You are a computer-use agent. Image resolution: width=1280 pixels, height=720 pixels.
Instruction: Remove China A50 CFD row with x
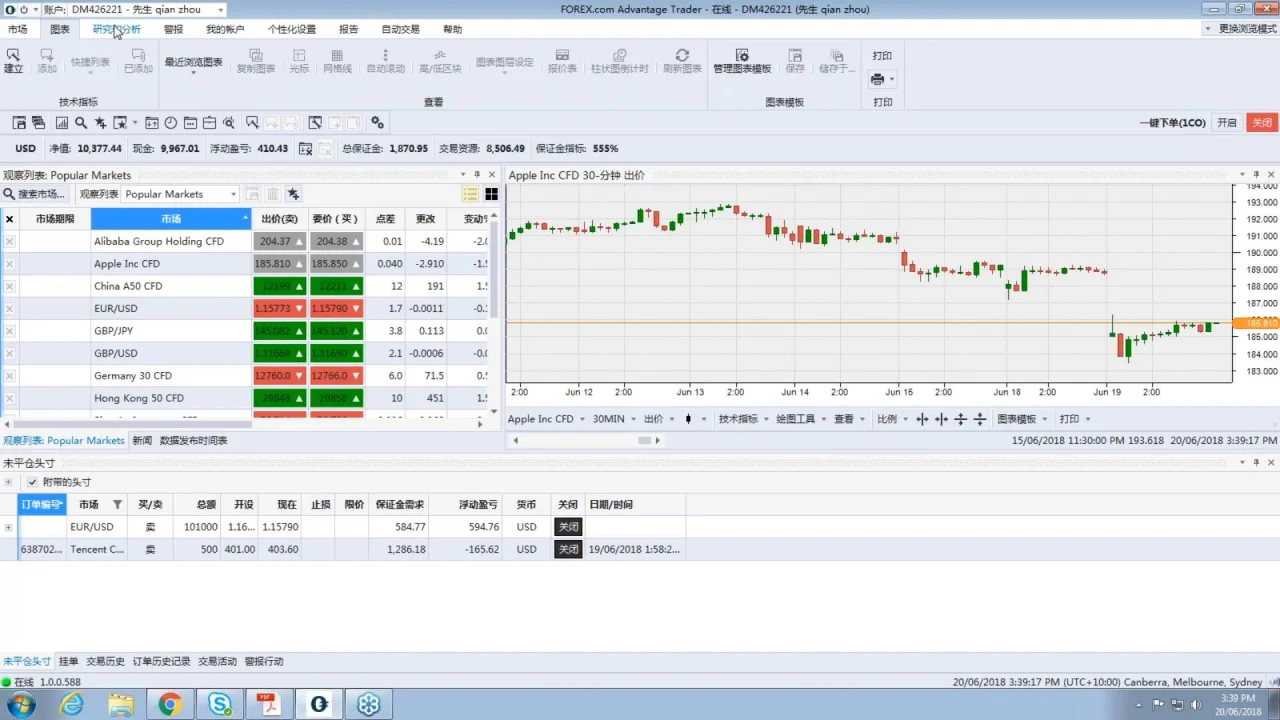10,286
